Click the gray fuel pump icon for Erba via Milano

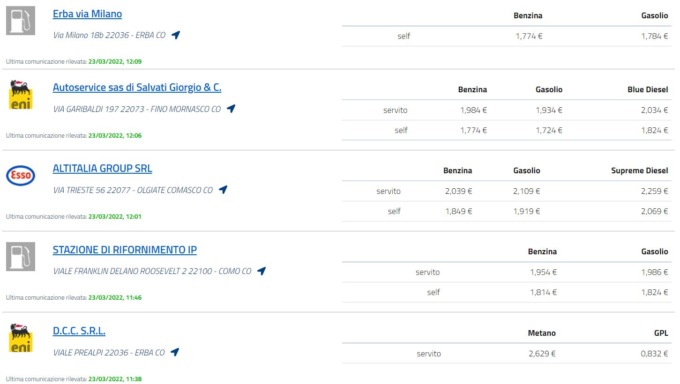pyautogui.click(x=20, y=20)
